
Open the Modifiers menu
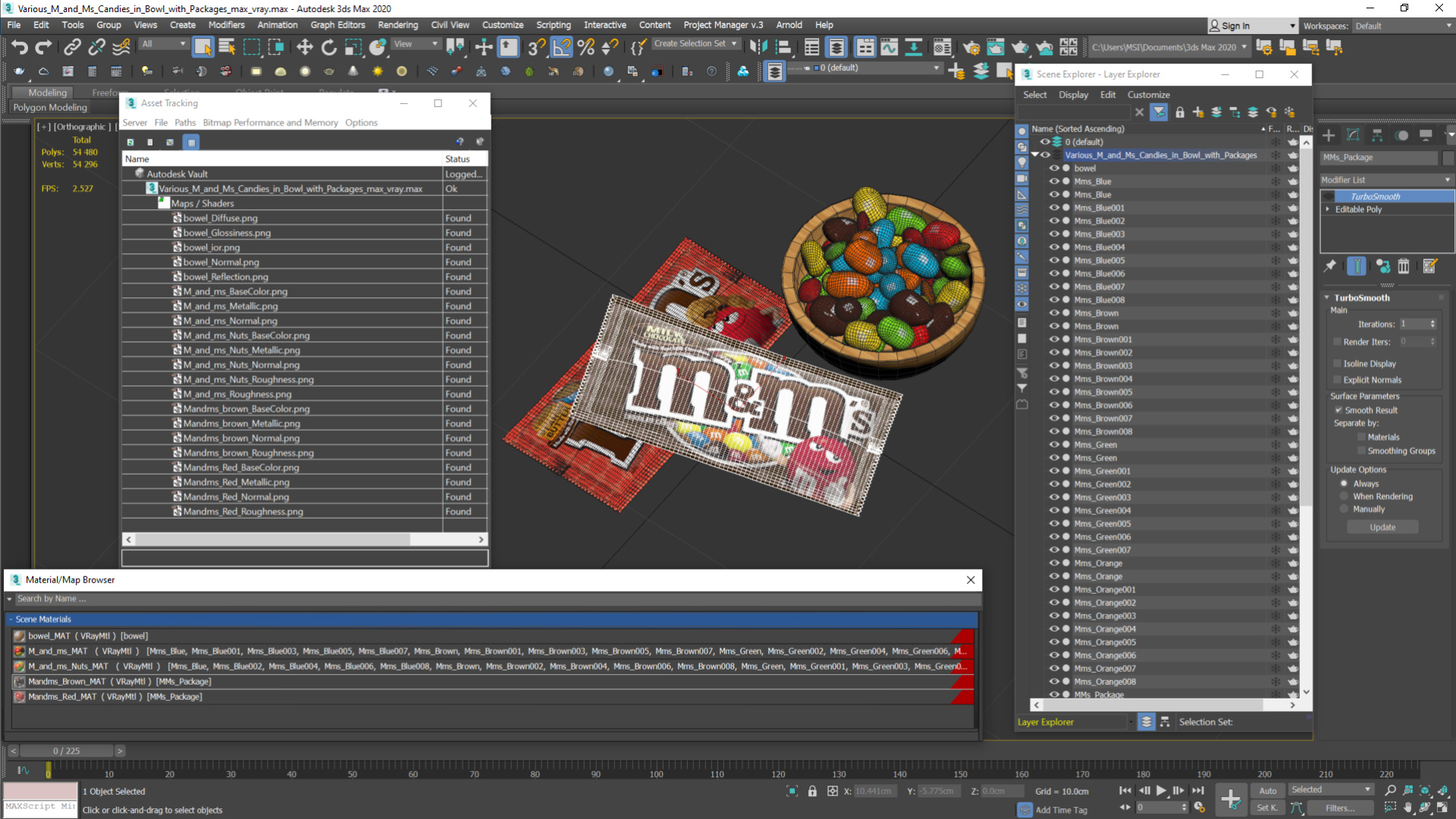point(227,25)
